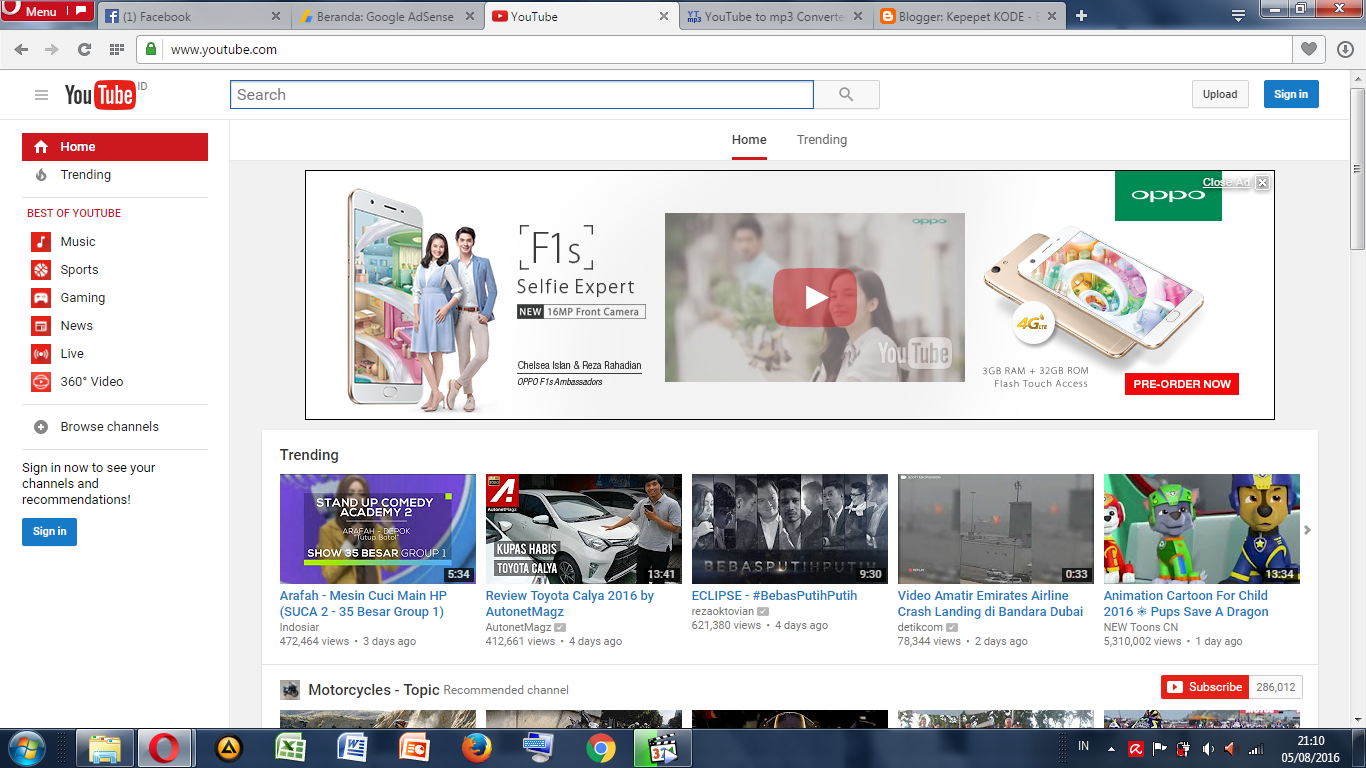Click the blue Sign in button

coord(1291,94)
